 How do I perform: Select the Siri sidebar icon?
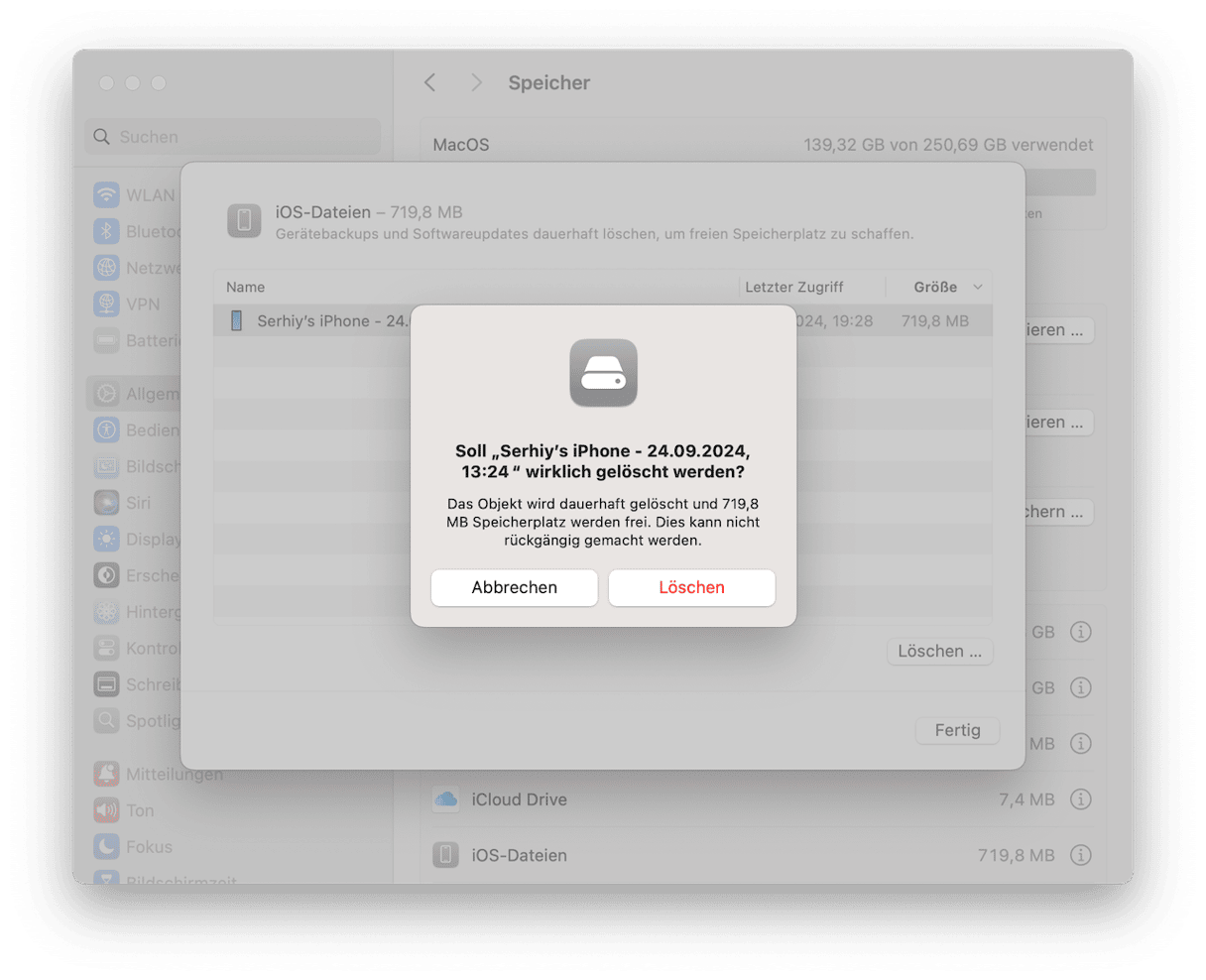106,503
